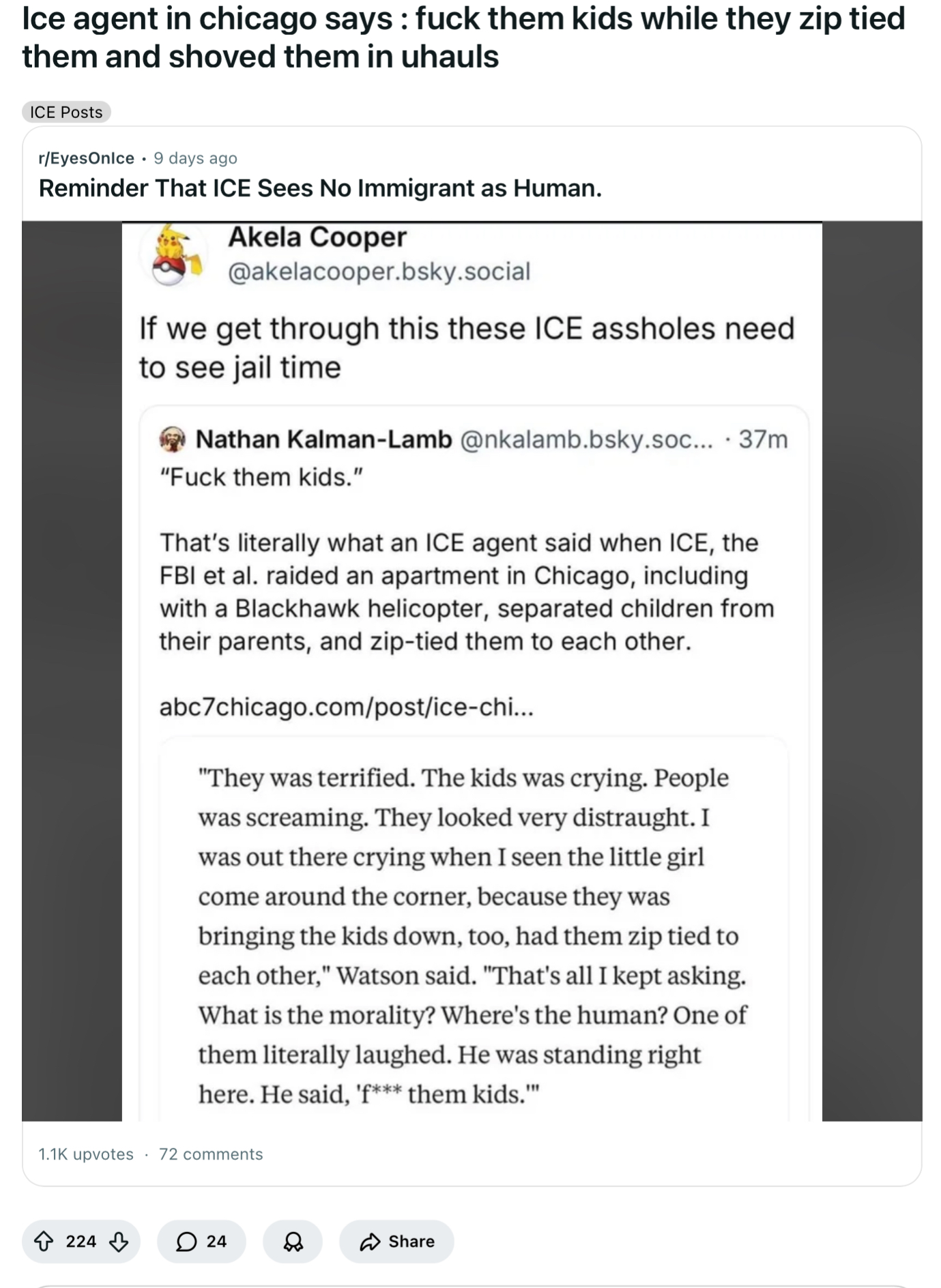Click the main post title text

463,37
